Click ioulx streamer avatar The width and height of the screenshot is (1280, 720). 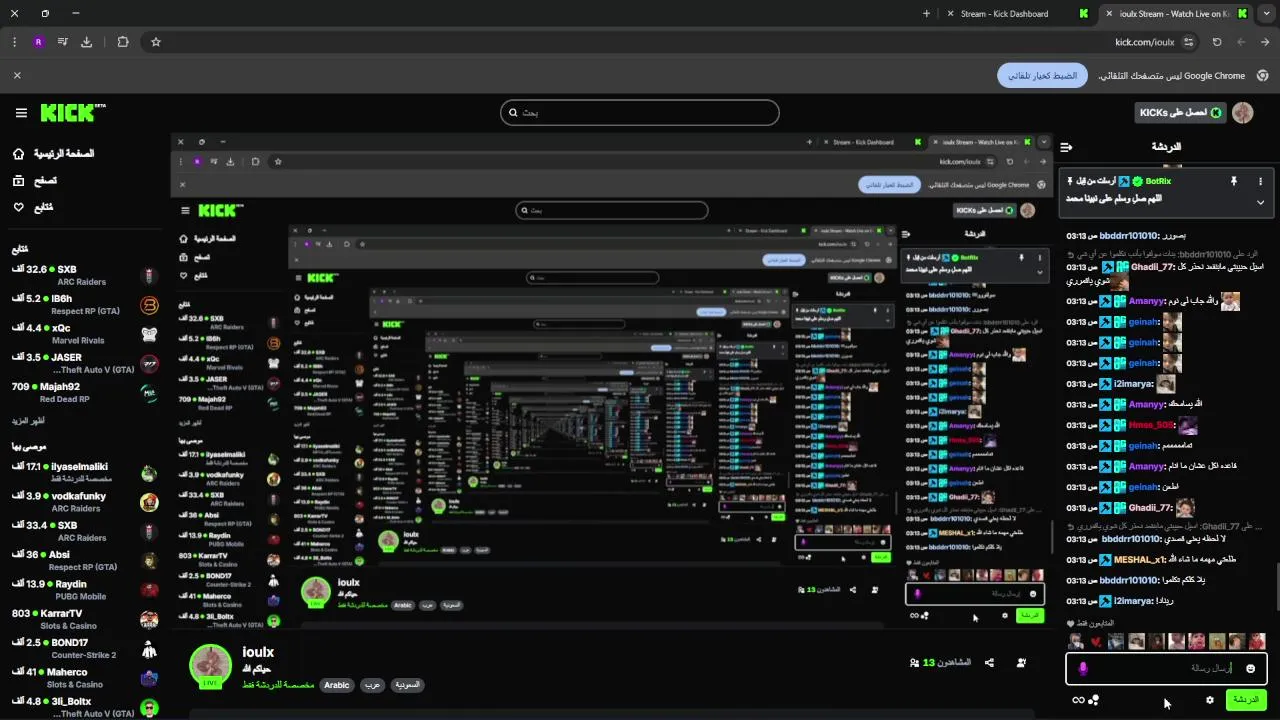pyautogui.click(x=211, y=666)
